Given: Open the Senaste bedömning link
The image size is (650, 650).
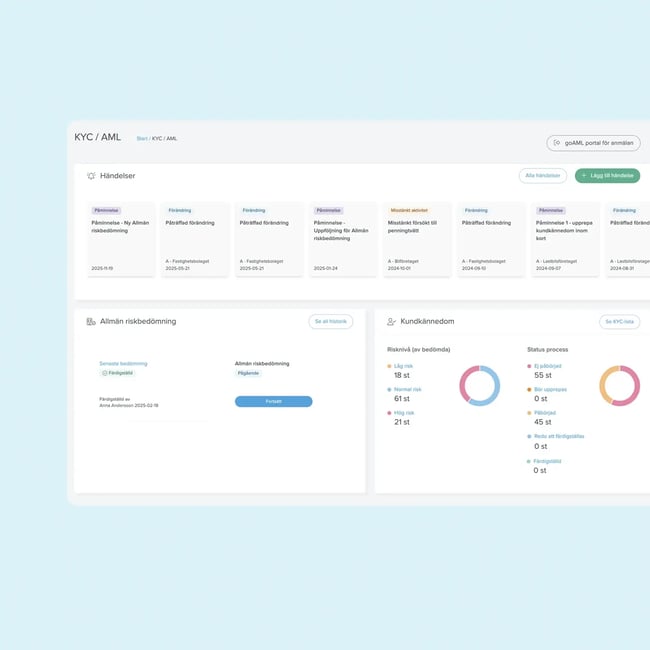Looking at the screenshot, I should point(123,364).
